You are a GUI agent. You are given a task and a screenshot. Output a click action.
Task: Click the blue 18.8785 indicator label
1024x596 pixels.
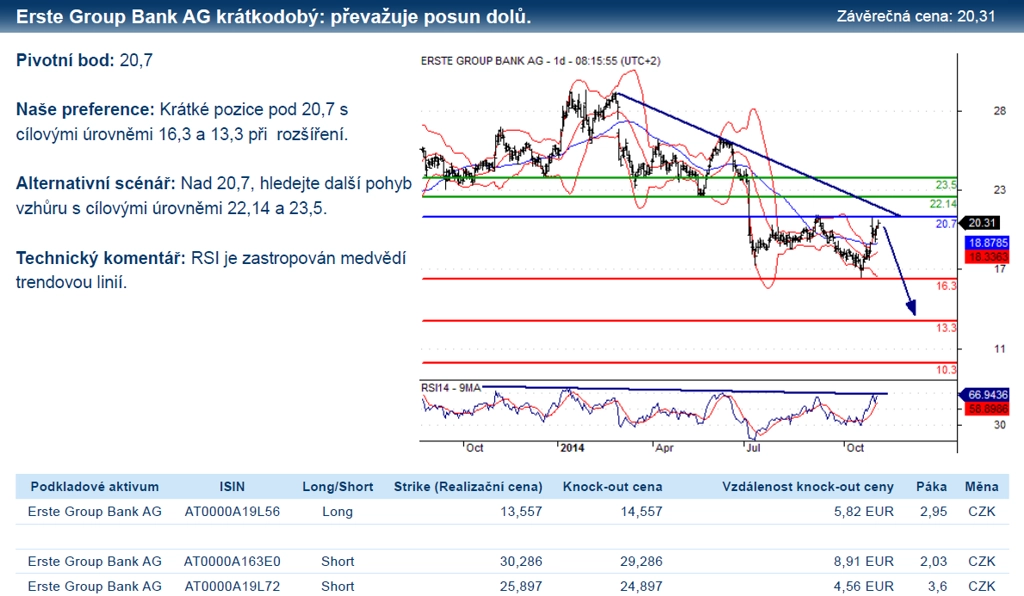click(x=987, y=243)
